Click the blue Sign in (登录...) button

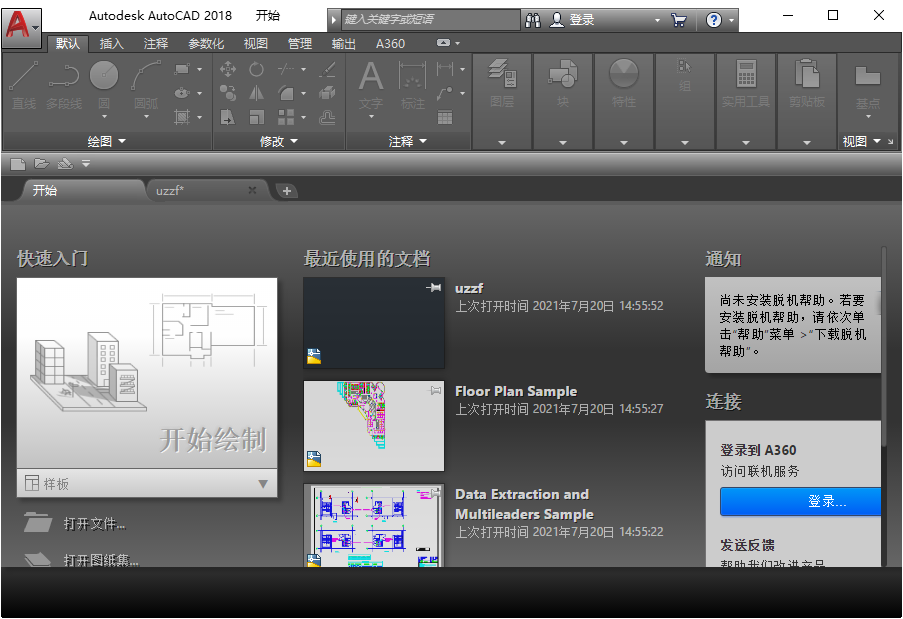coord(801,502)
